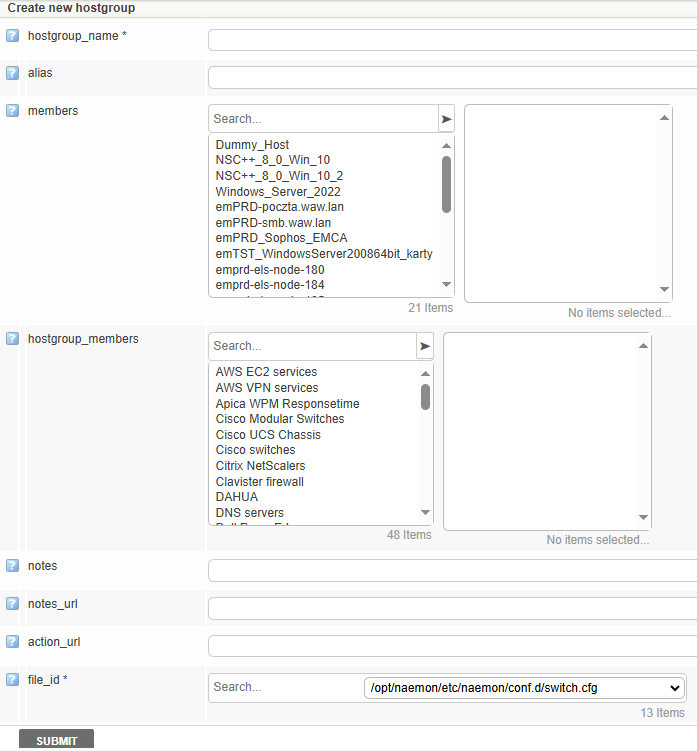
Task: Click help icon next to hostgroup_name
Action: tap(12, 36)
